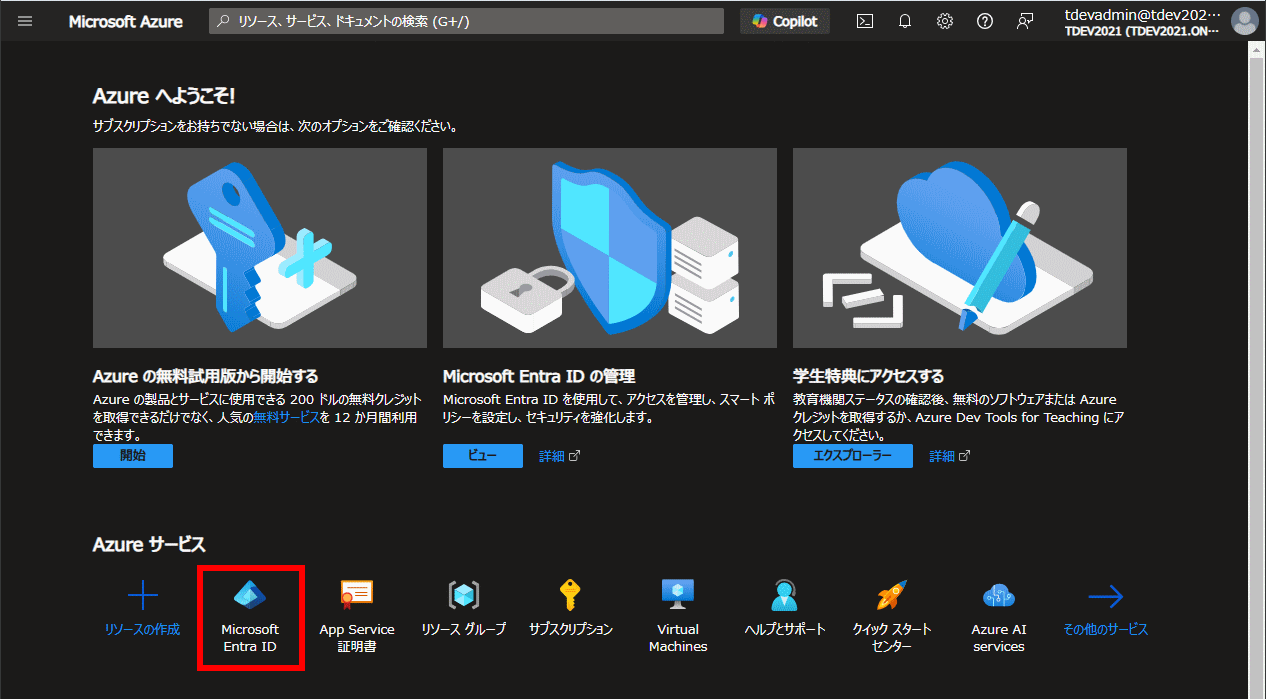The image size is (1266, 699).
Task: Focus the resource search box
Action: 466,21
